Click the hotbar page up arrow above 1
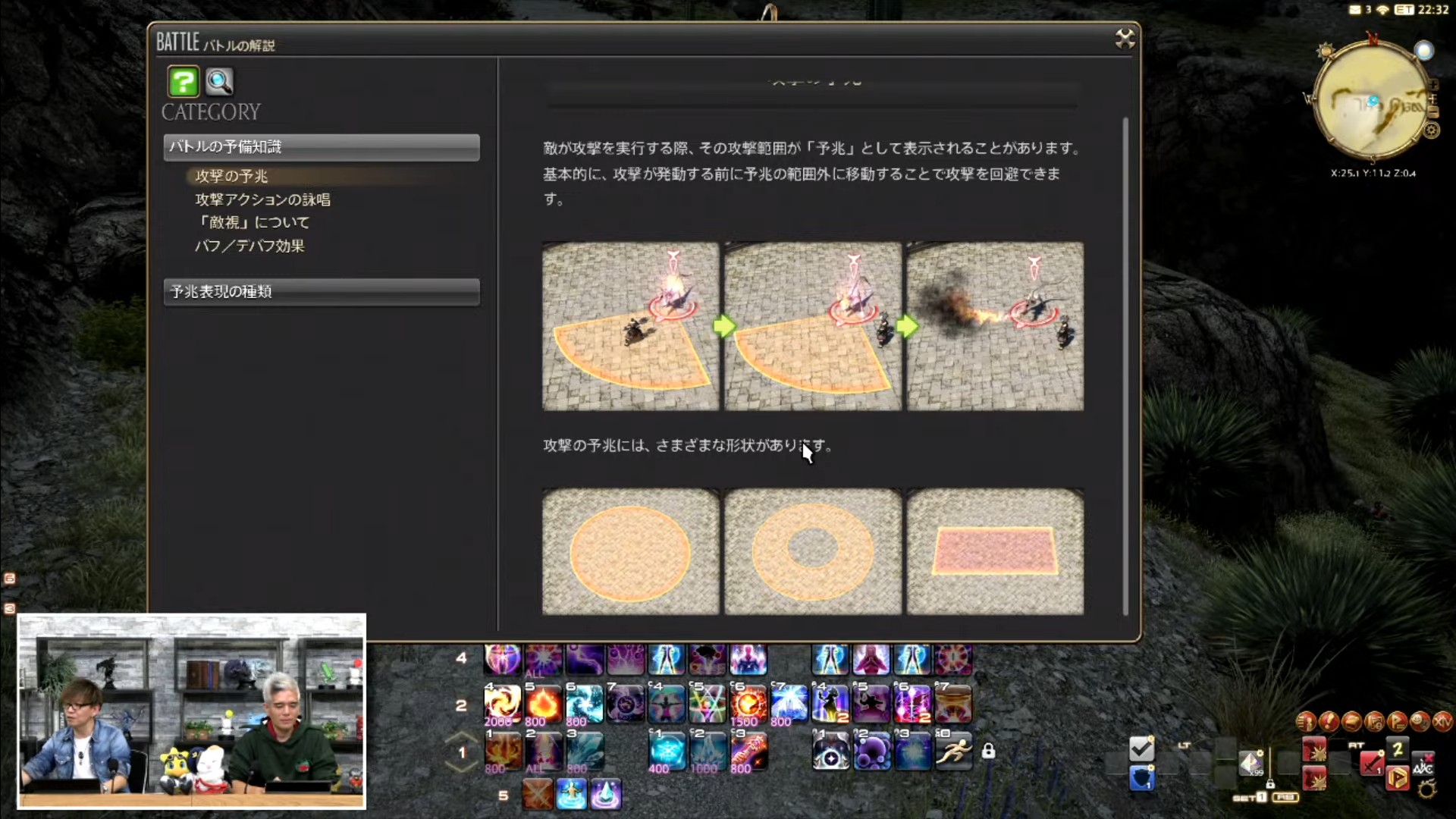The image size is (1456, 819). click(462, 737)
